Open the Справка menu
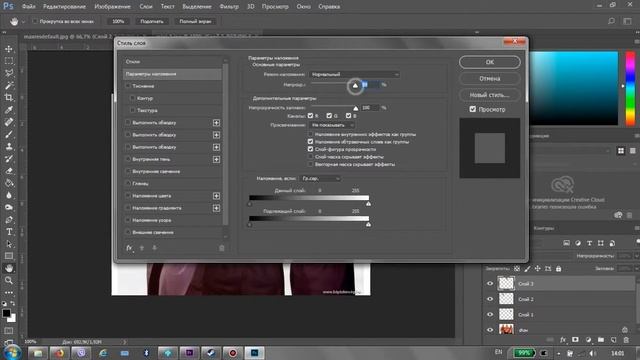Viewport: 640px width, 360px height. (x=329, y=7)
